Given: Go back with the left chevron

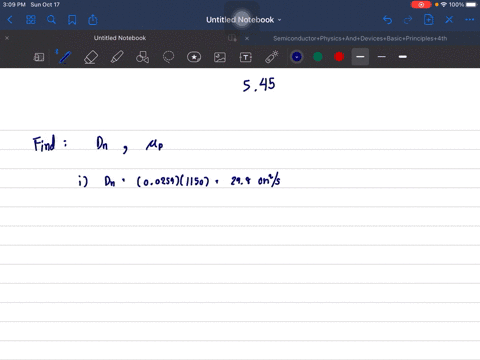Looking at the screenshot, I should [10, 20].
